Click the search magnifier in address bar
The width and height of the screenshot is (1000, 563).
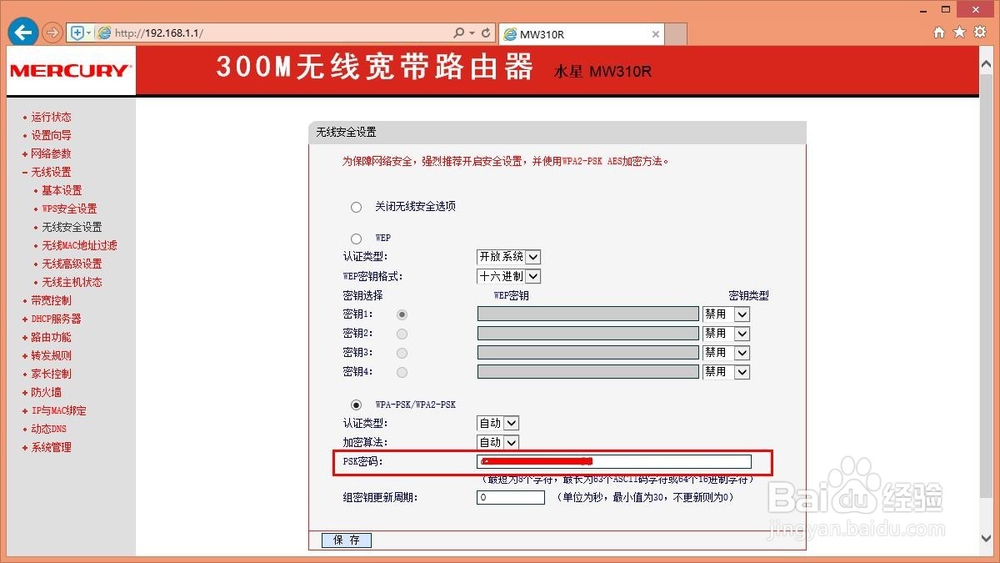[x=459, y=33]
